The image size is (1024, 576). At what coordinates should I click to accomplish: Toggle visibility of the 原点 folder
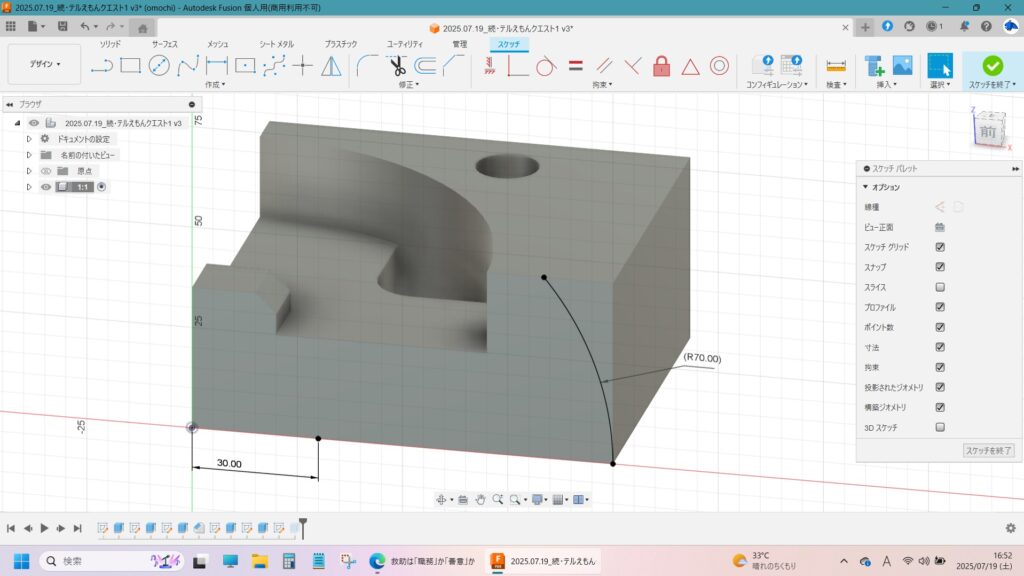pyautogui.click(x=46, y=171)
